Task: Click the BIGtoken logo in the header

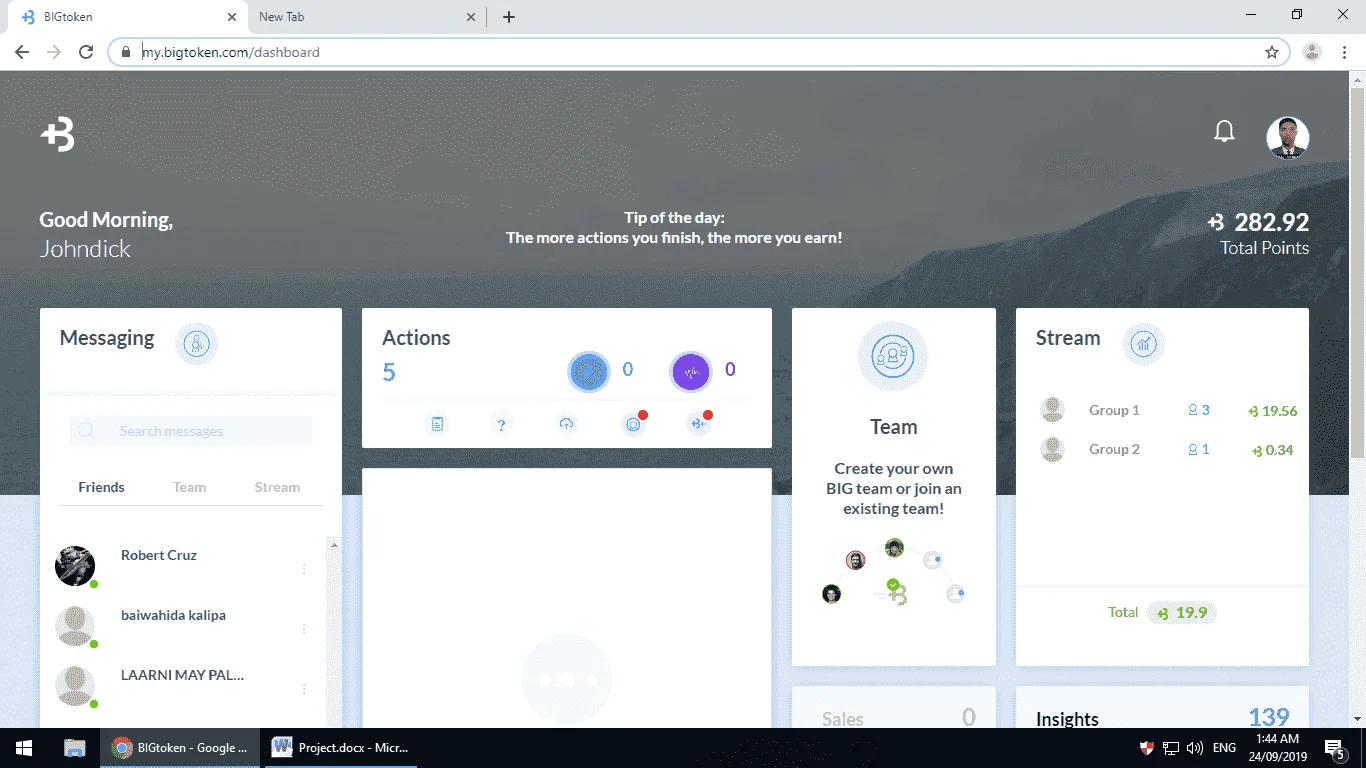Action: (57, 134)
